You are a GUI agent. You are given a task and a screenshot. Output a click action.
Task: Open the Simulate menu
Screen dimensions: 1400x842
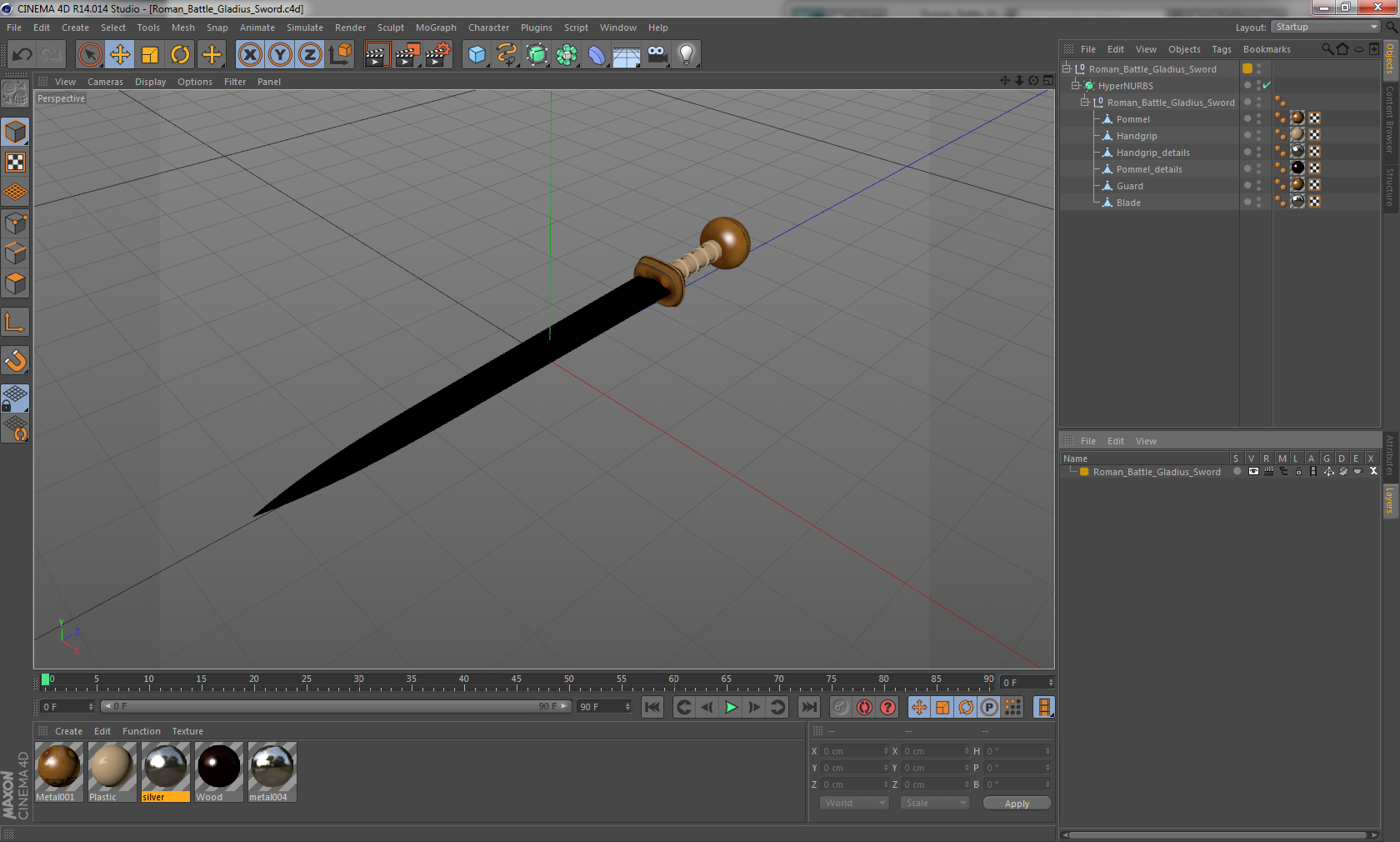click(304, 28)
